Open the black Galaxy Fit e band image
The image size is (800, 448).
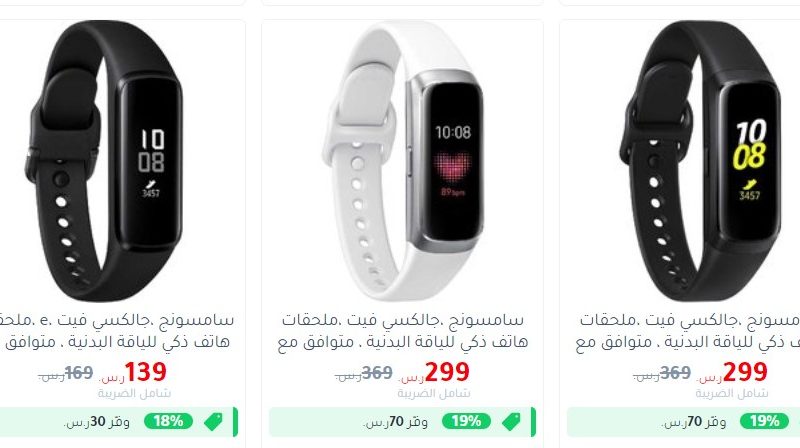[104, 161]
